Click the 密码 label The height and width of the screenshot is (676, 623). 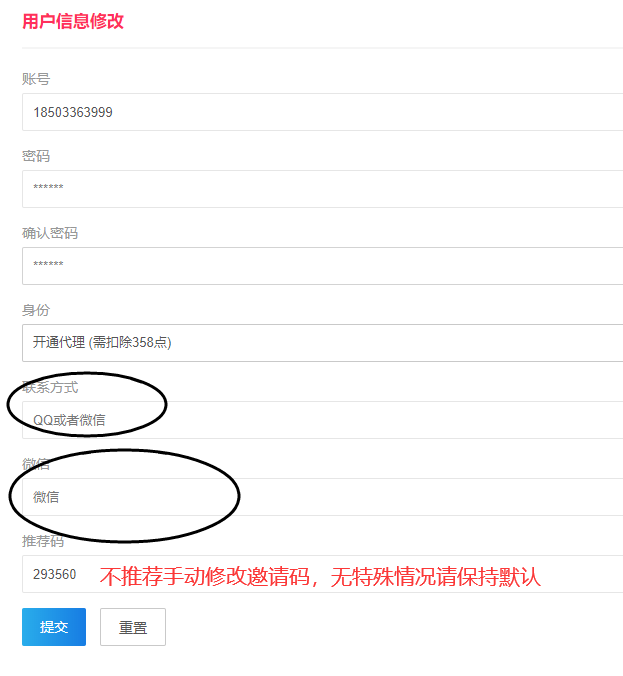pos(36,156)
